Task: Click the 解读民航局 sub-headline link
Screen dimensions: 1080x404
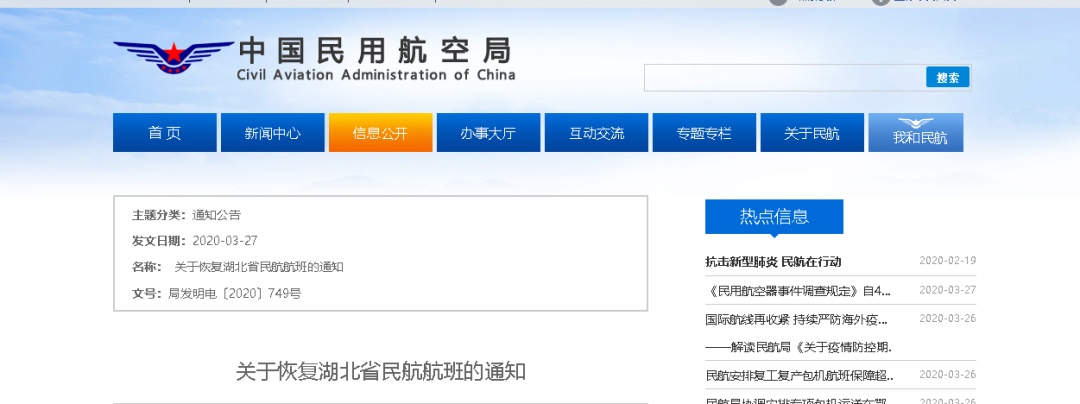Action: 797,347
